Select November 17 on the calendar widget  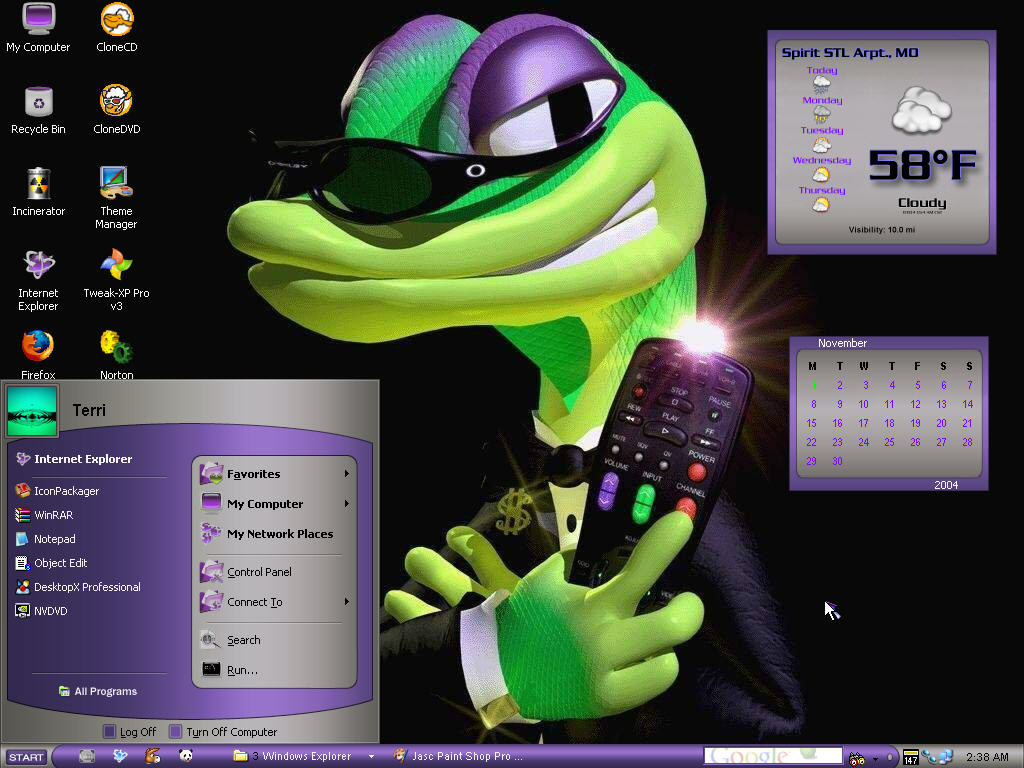coord(863,423)
